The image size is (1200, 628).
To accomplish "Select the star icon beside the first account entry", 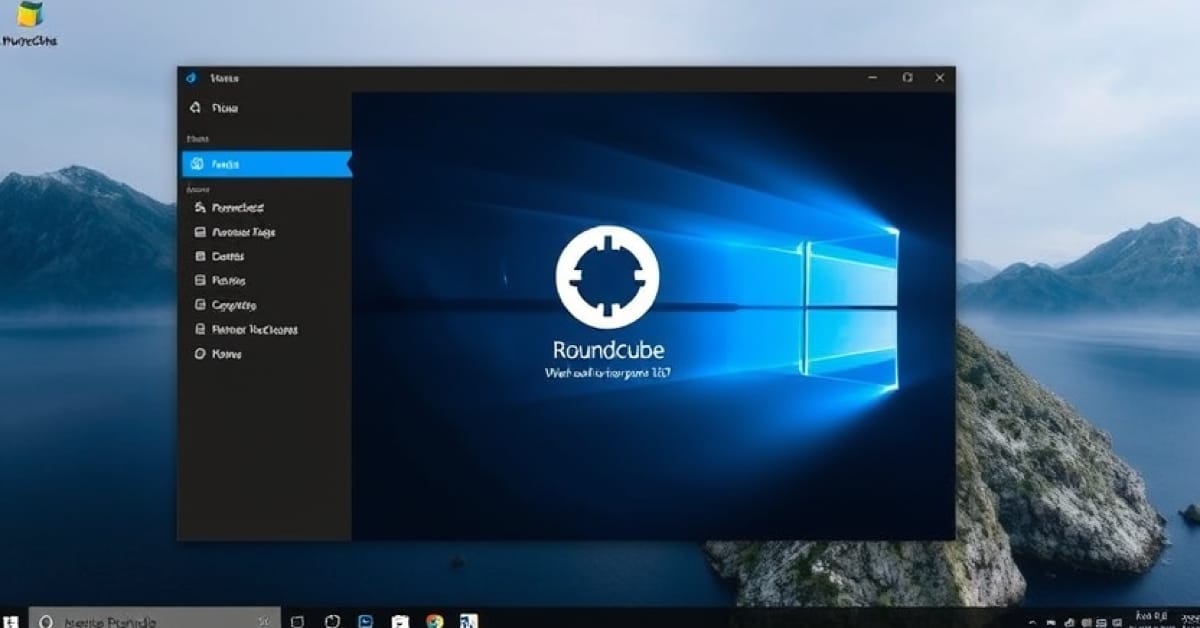I will [x=200, y=207].
